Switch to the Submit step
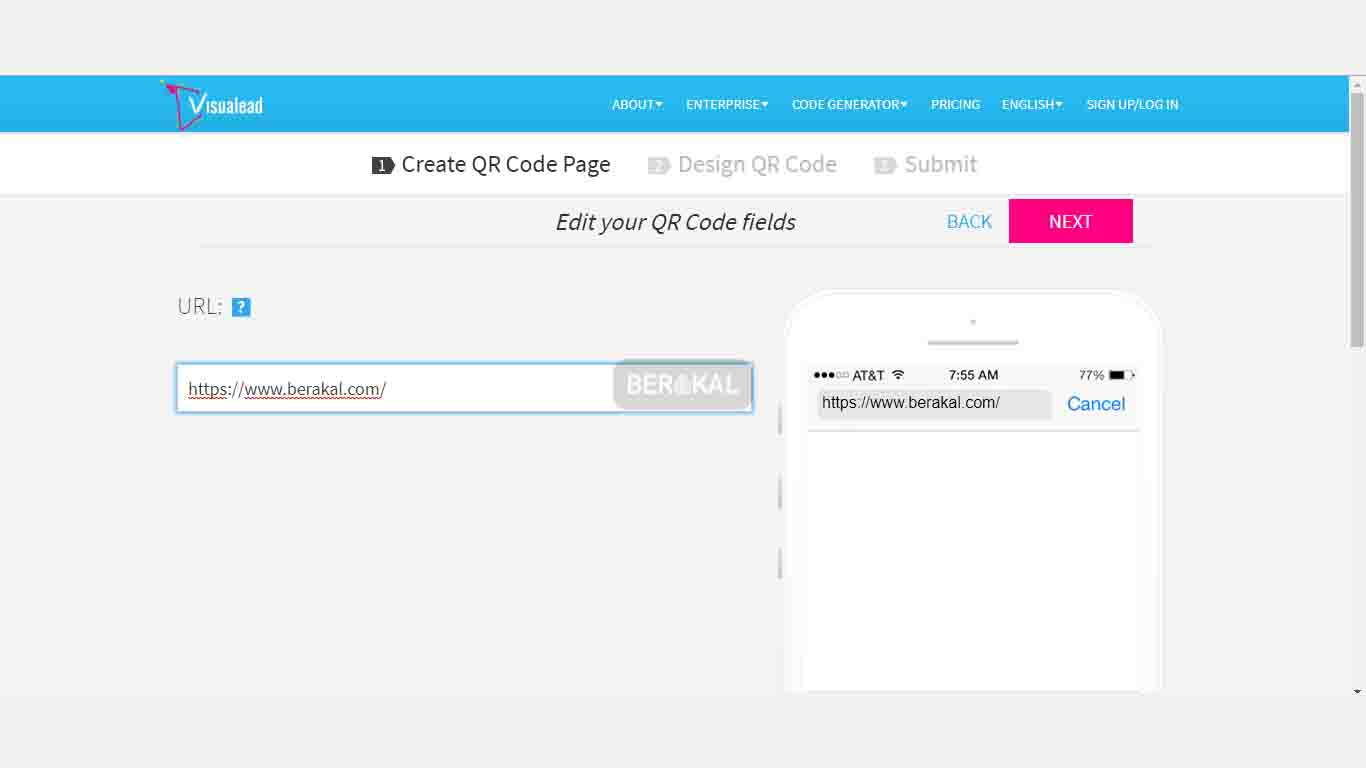 pos(940,164)
